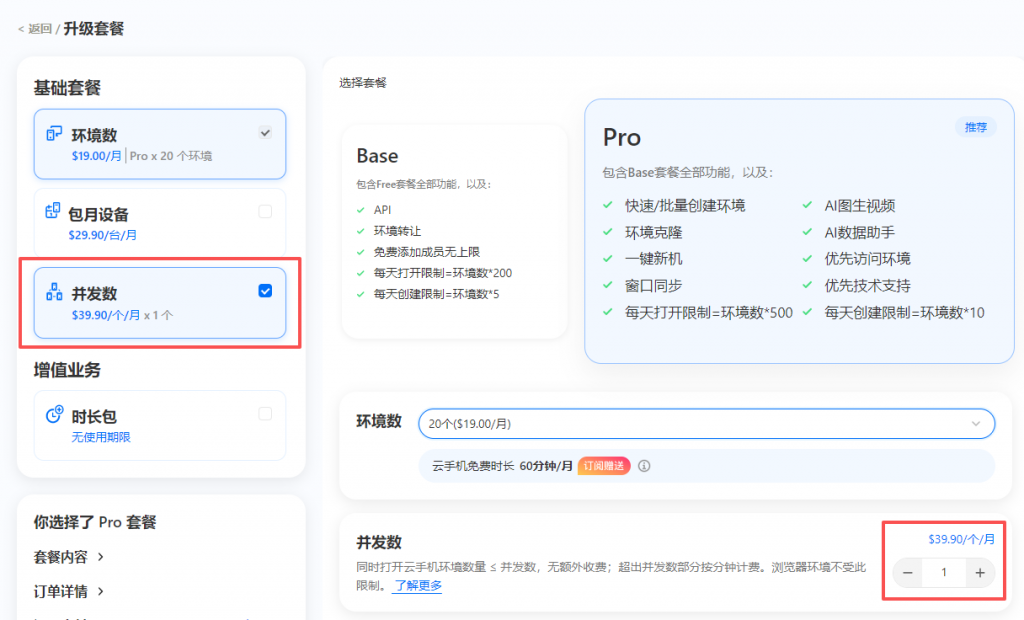
Task: Click the 并发数 quantity input field
Action: 943,573
